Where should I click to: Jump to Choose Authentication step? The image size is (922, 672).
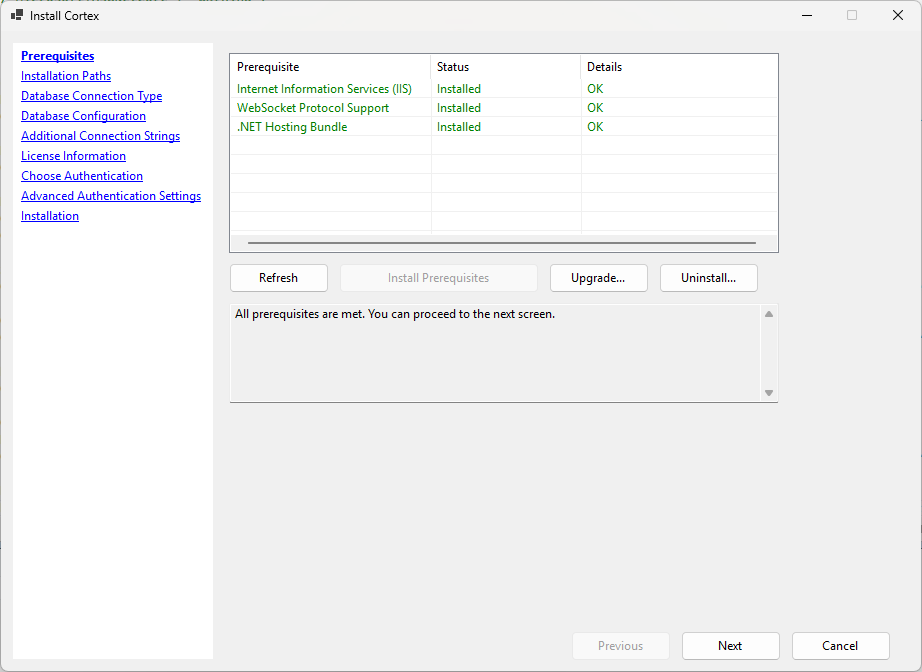click(82, 176)
